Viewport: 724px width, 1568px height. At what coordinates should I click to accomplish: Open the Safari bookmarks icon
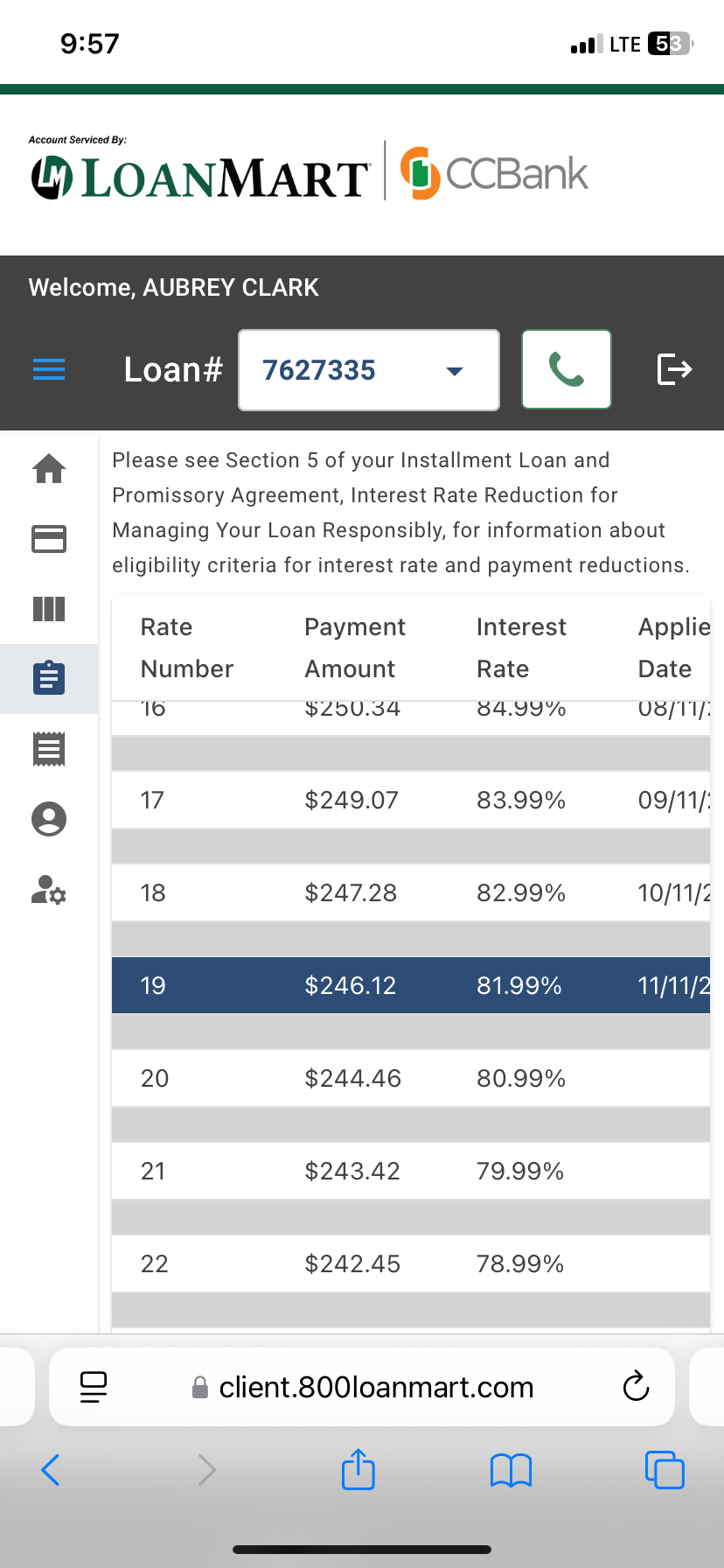tap(512, 1470)
